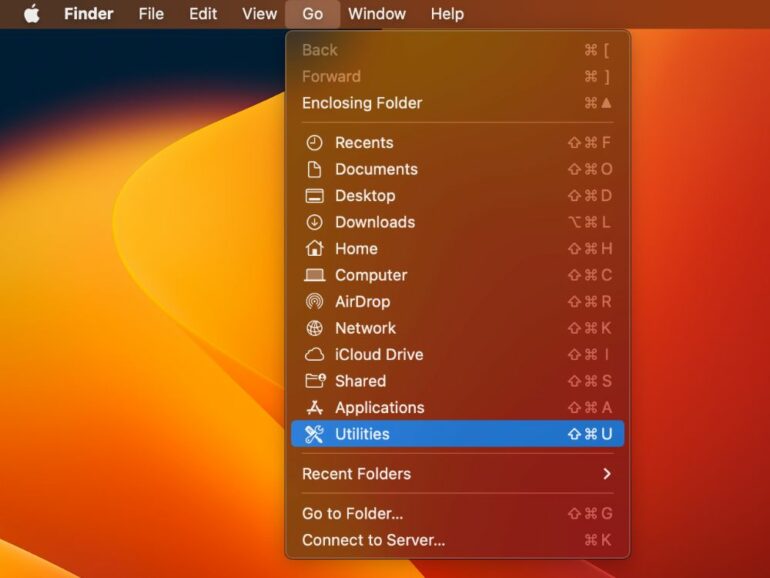
Task: Click the ⇧⌘U shortcut on Utilities row
Action: [x=590, y=434]
